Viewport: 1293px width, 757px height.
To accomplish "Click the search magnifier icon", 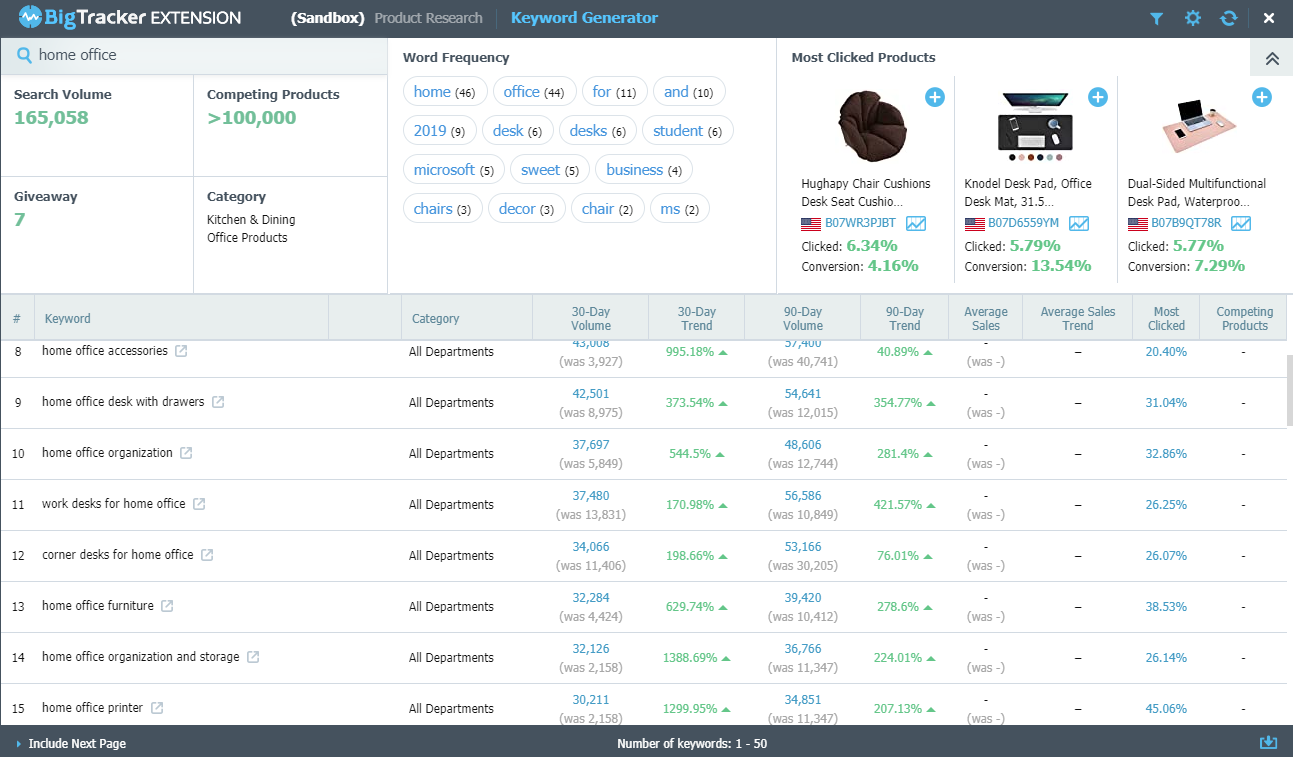I will (x=23, y=55).
